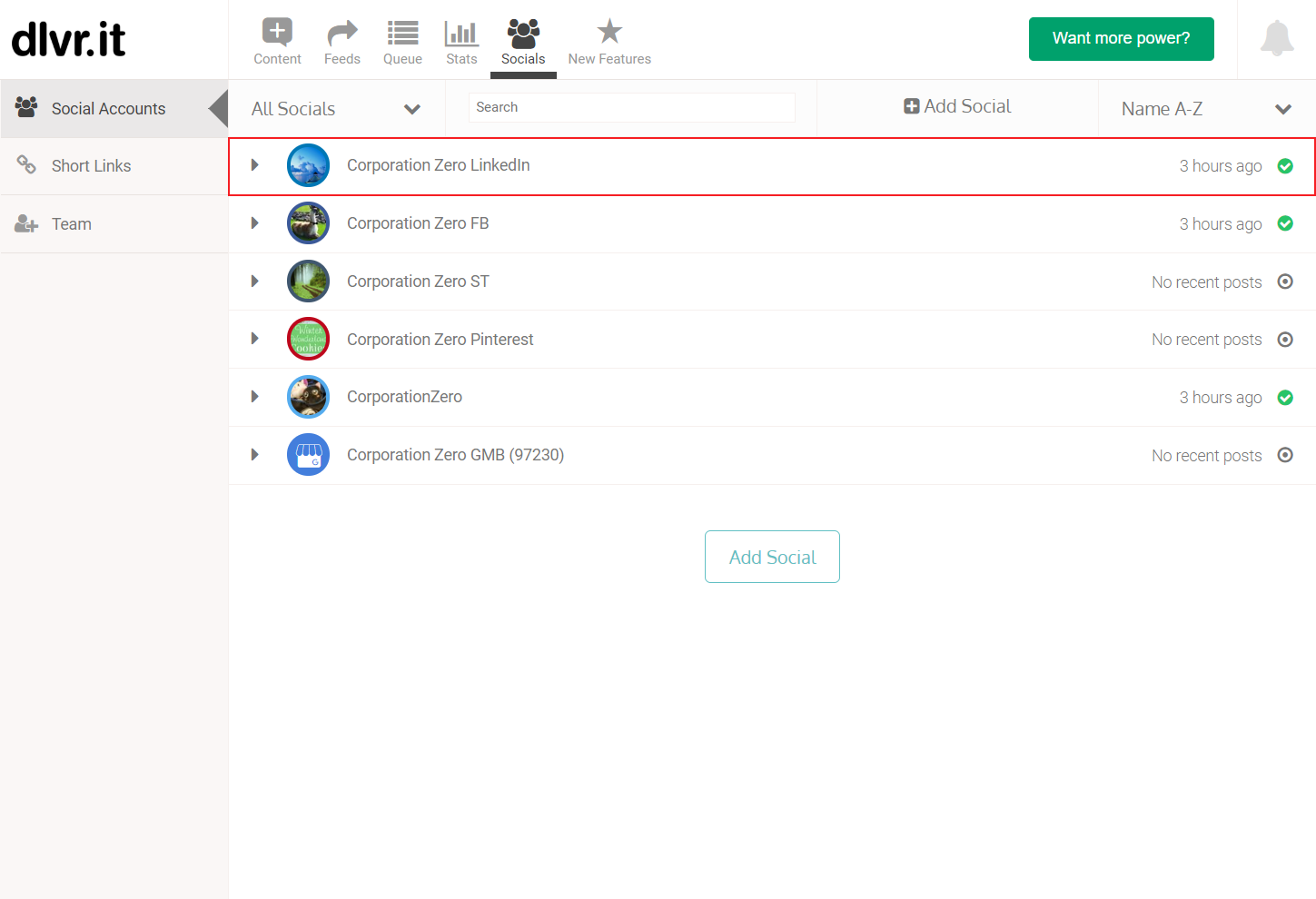Click the plus icon beside Add Social
Screen dimensions: 1316x899
pos(912,106)
